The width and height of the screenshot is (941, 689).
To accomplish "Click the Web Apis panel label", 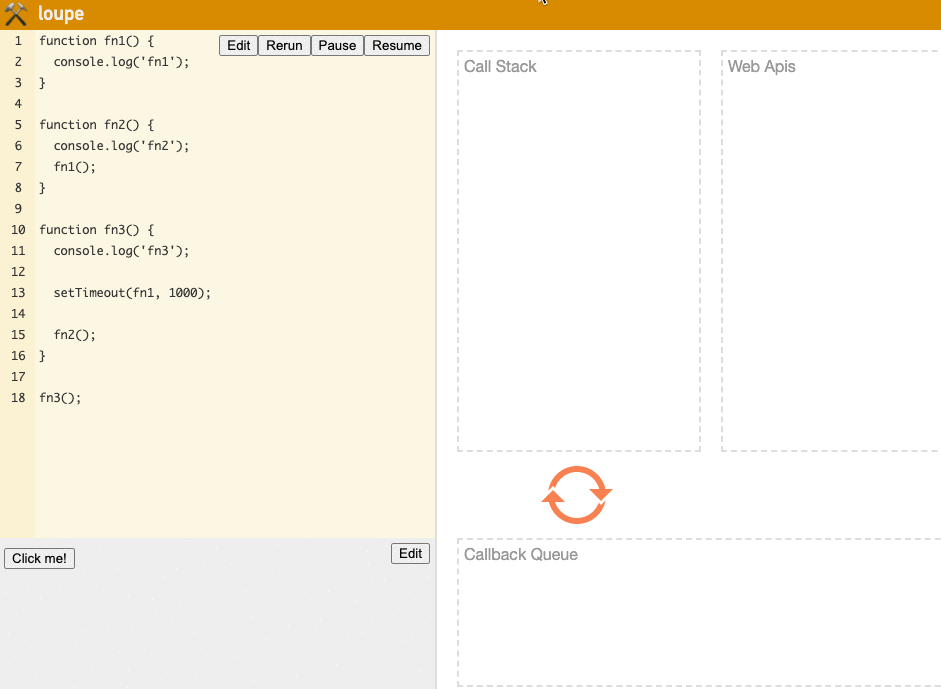I will point(762,67).
